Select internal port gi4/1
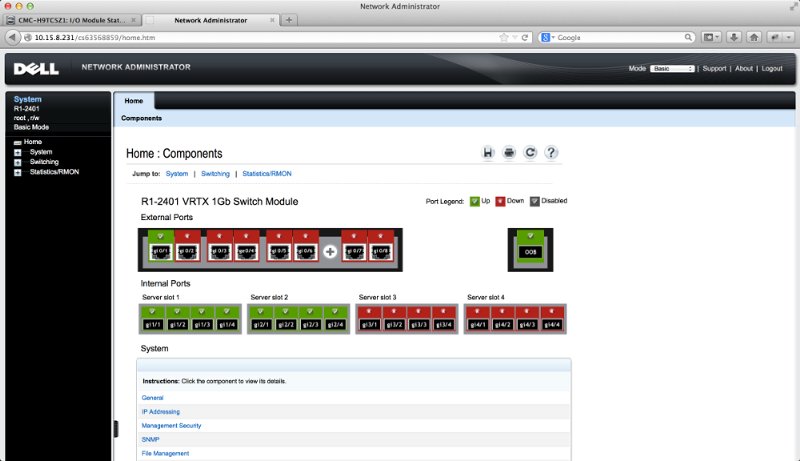 [478, 319]
